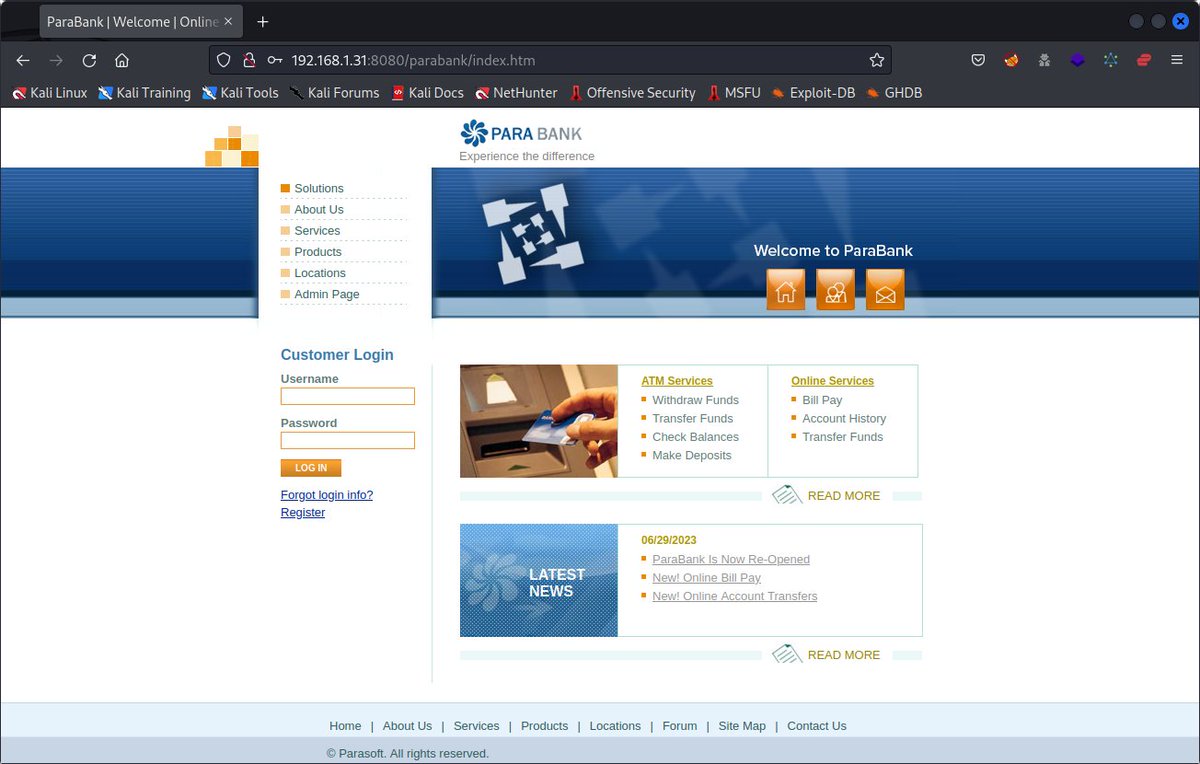1200x764 pixels.
Task: Click the orange About Us people icon
Action: [x=836, y=290]
